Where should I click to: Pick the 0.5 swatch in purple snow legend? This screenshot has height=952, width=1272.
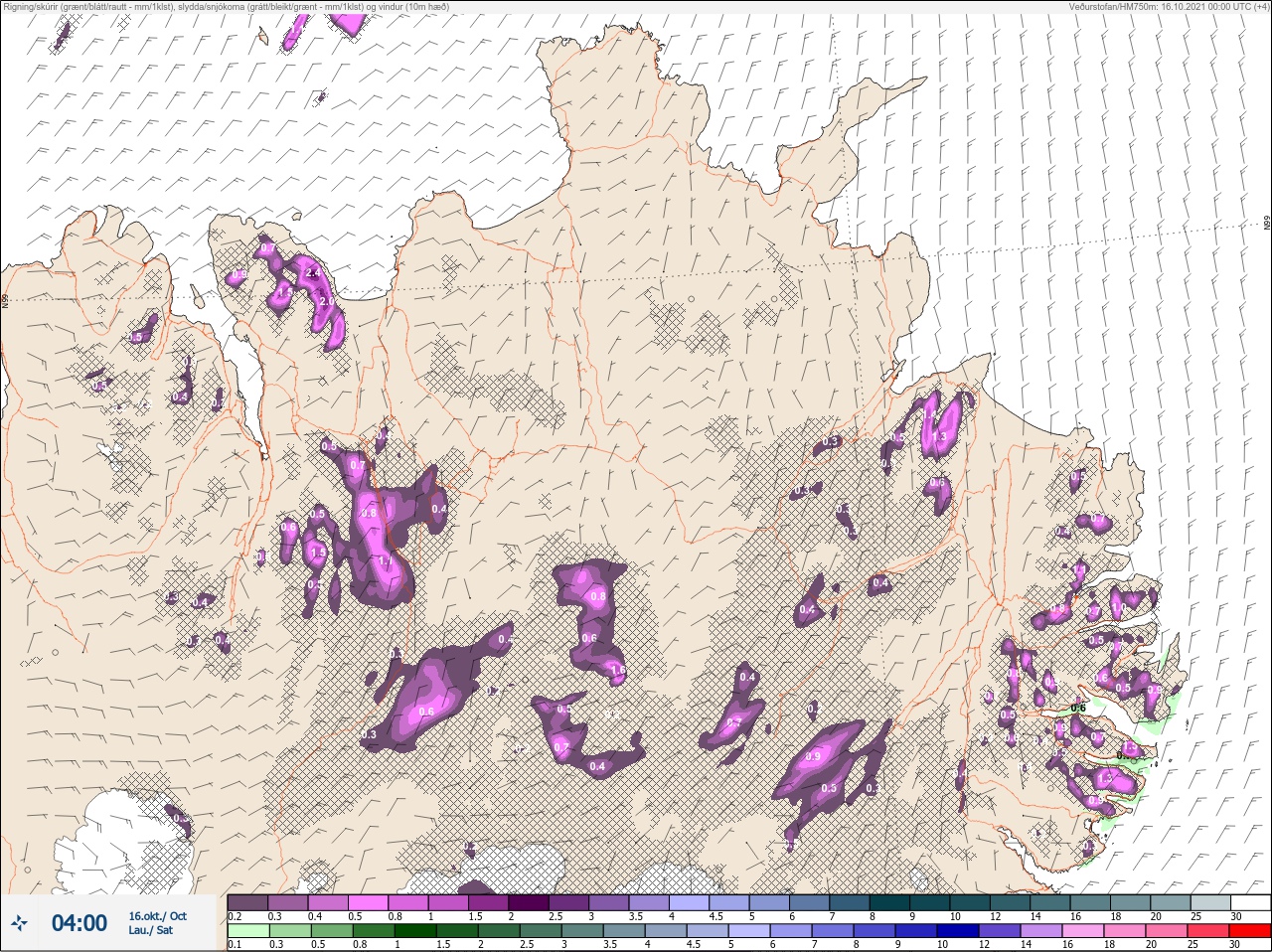coord(368,902)
